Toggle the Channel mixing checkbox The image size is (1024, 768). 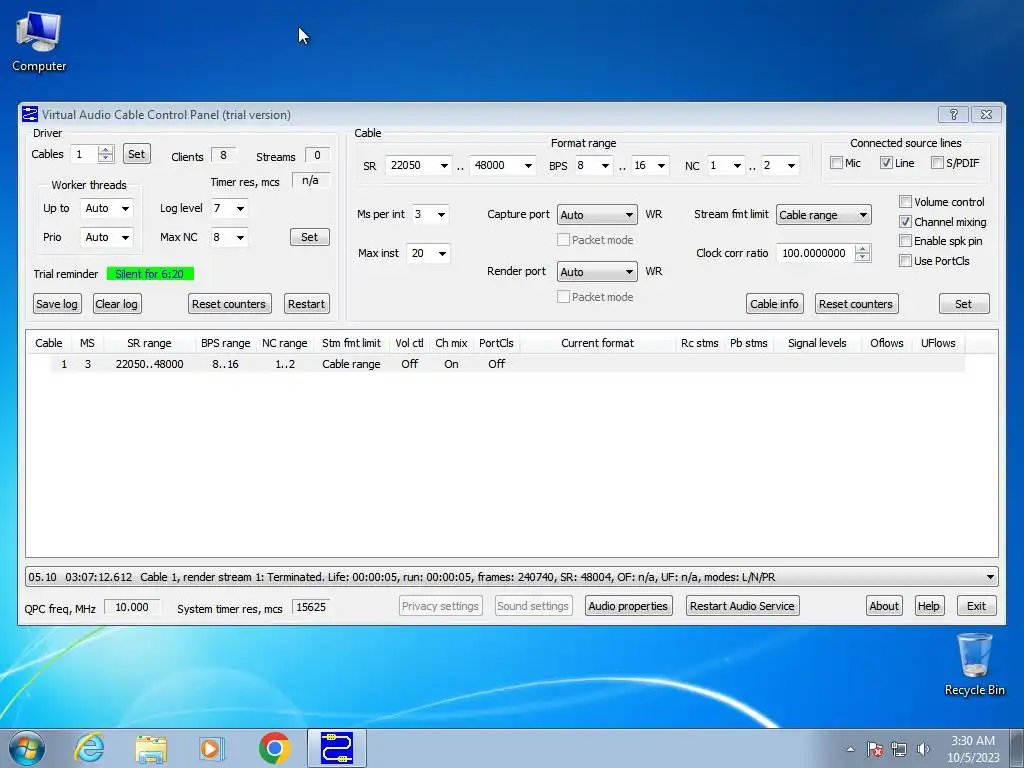click(905, 222)
